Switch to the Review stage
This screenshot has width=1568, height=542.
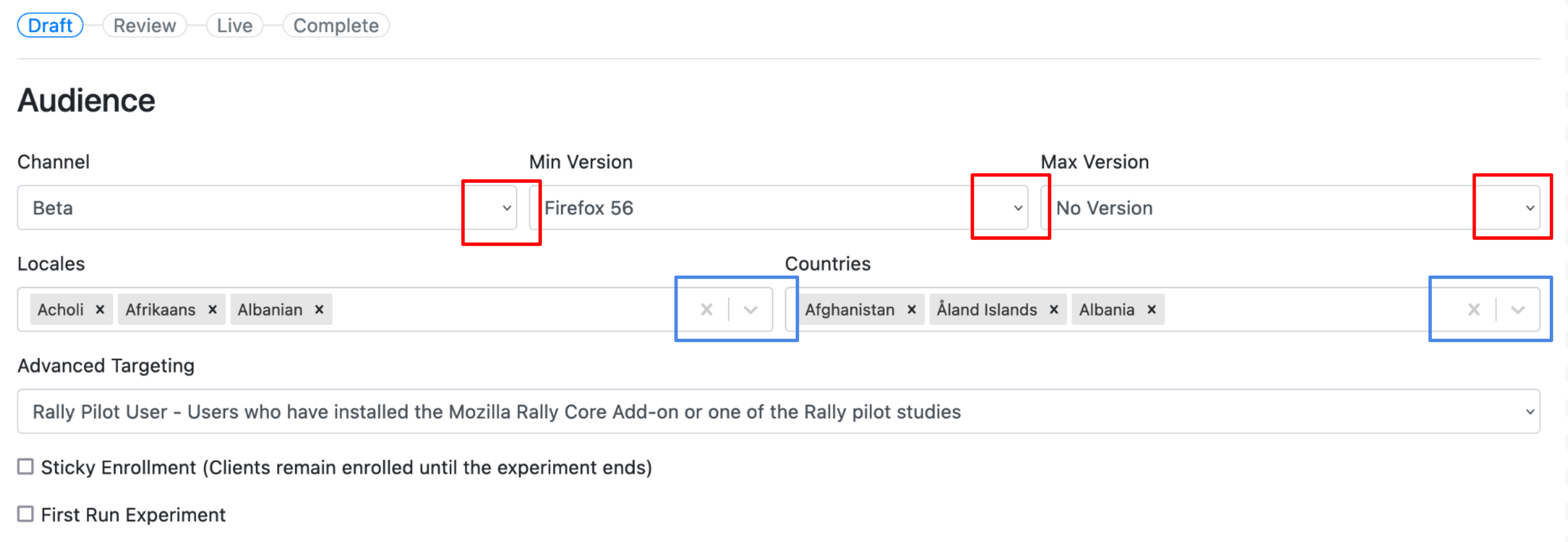144,25
